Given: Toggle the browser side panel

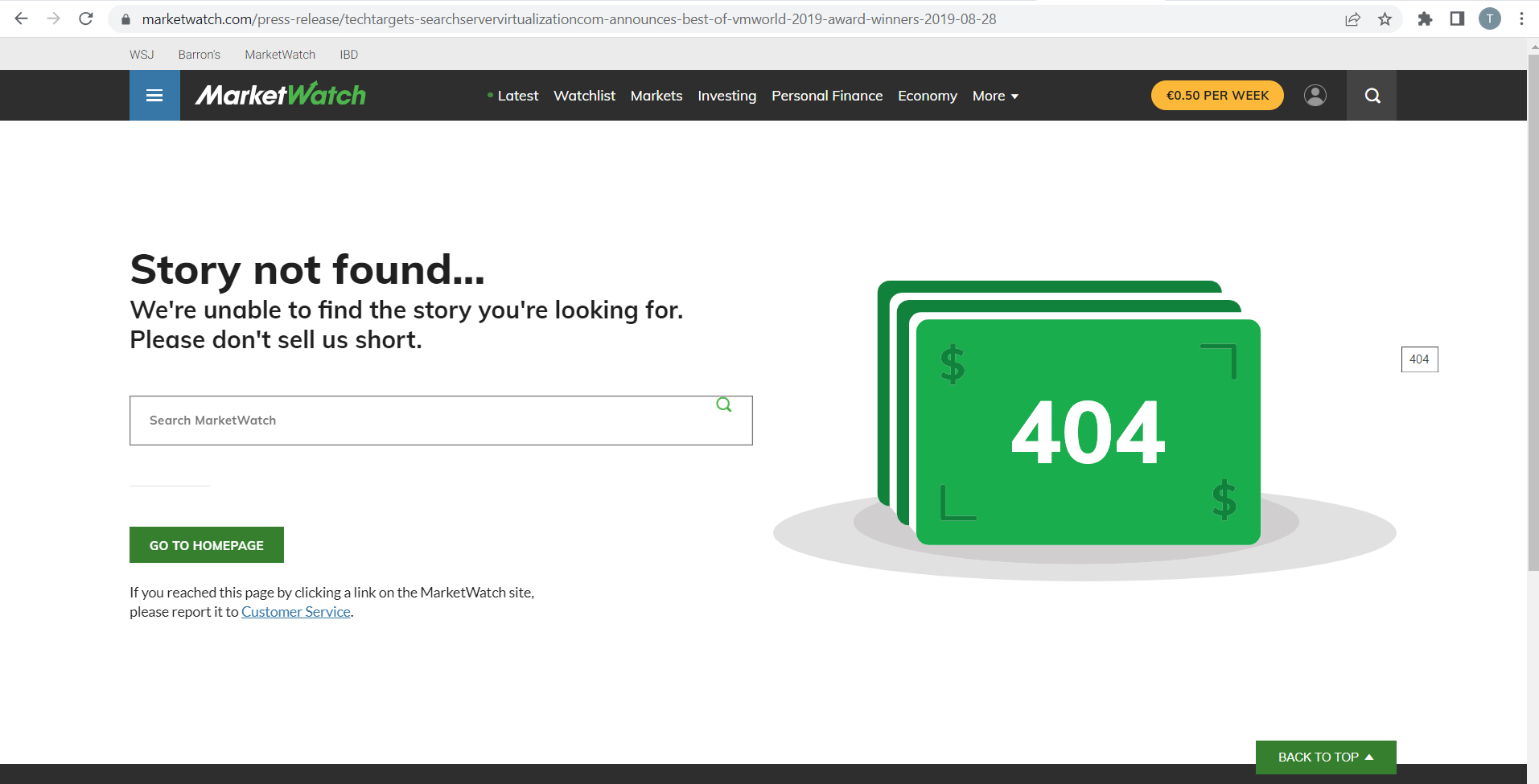Looking at the screenshot, I should point(1457,18).
